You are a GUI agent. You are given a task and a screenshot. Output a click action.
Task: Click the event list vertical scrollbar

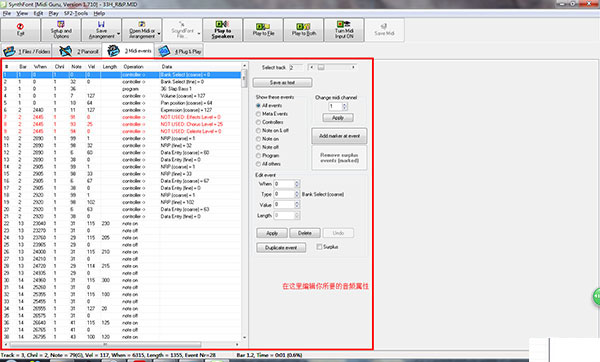[x=245, y=202]
